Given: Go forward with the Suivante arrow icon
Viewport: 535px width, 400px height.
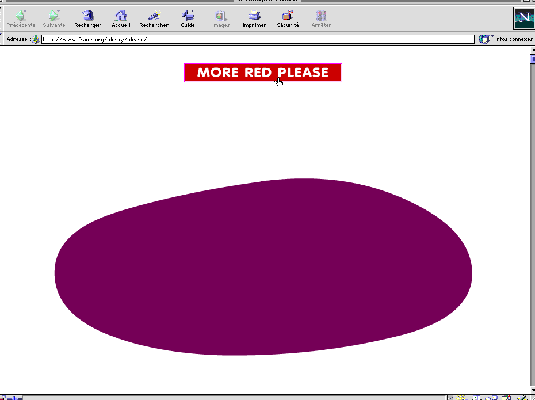Looking at the screenshot, I should pos(54,18).
